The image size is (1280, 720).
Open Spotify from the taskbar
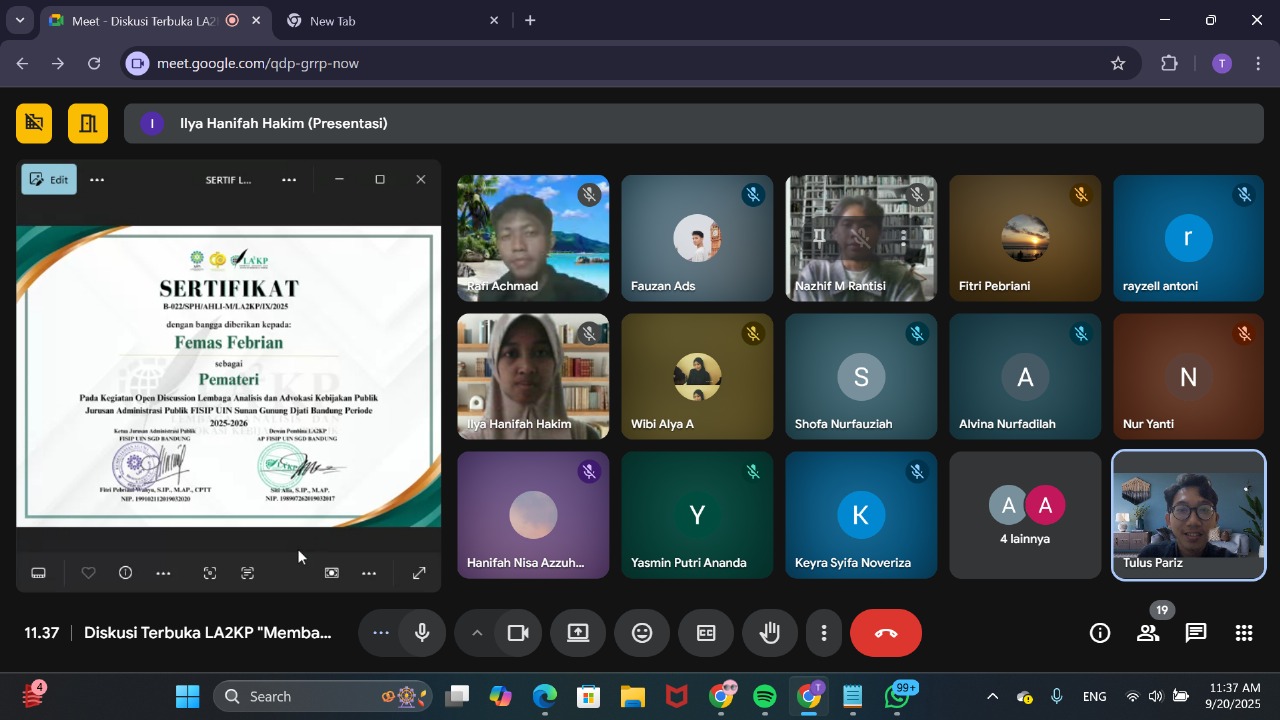click(765, 696)
